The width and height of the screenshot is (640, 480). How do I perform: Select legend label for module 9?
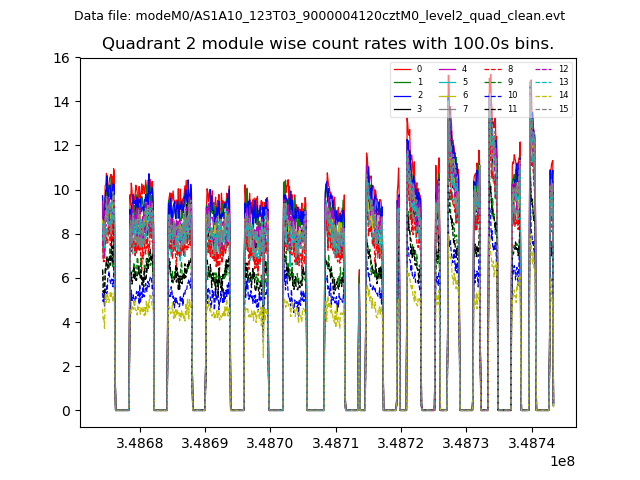[x=510, y=82]
